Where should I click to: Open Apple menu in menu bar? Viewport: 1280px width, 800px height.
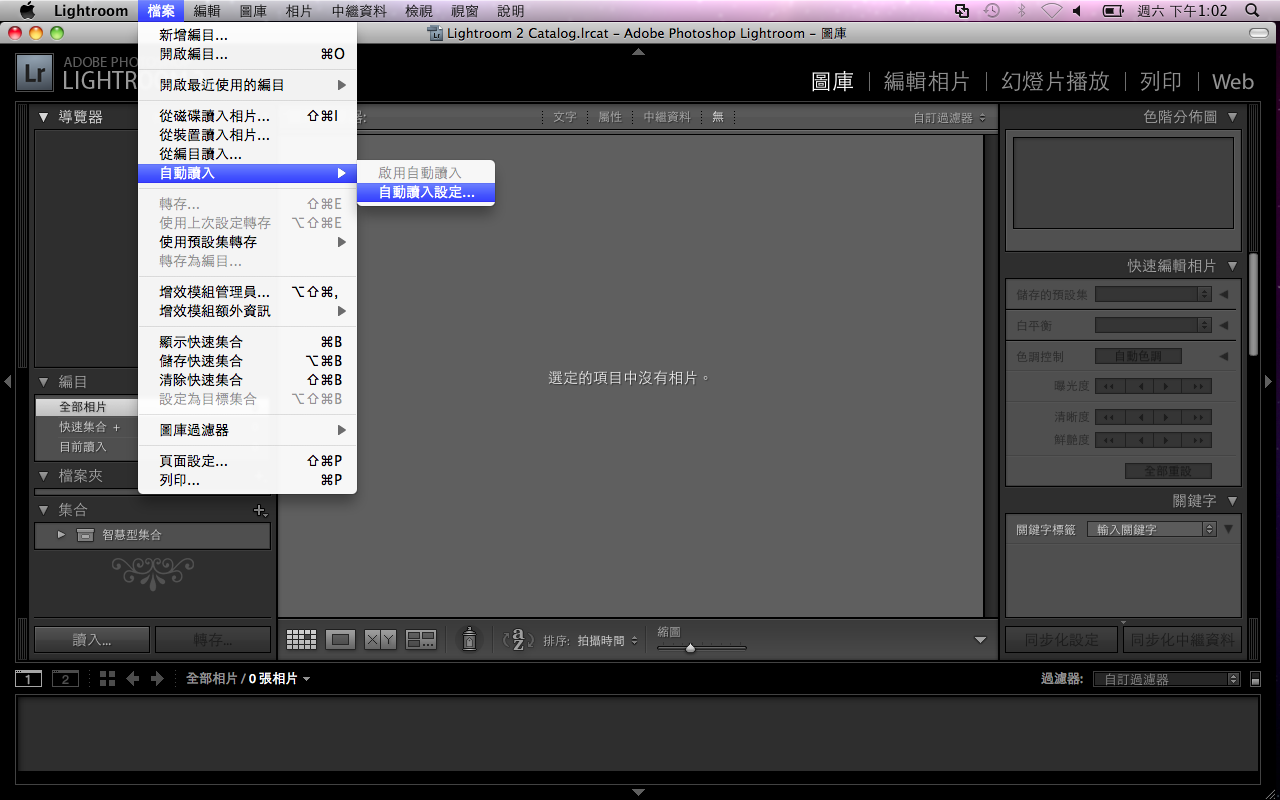coord(27,11)
